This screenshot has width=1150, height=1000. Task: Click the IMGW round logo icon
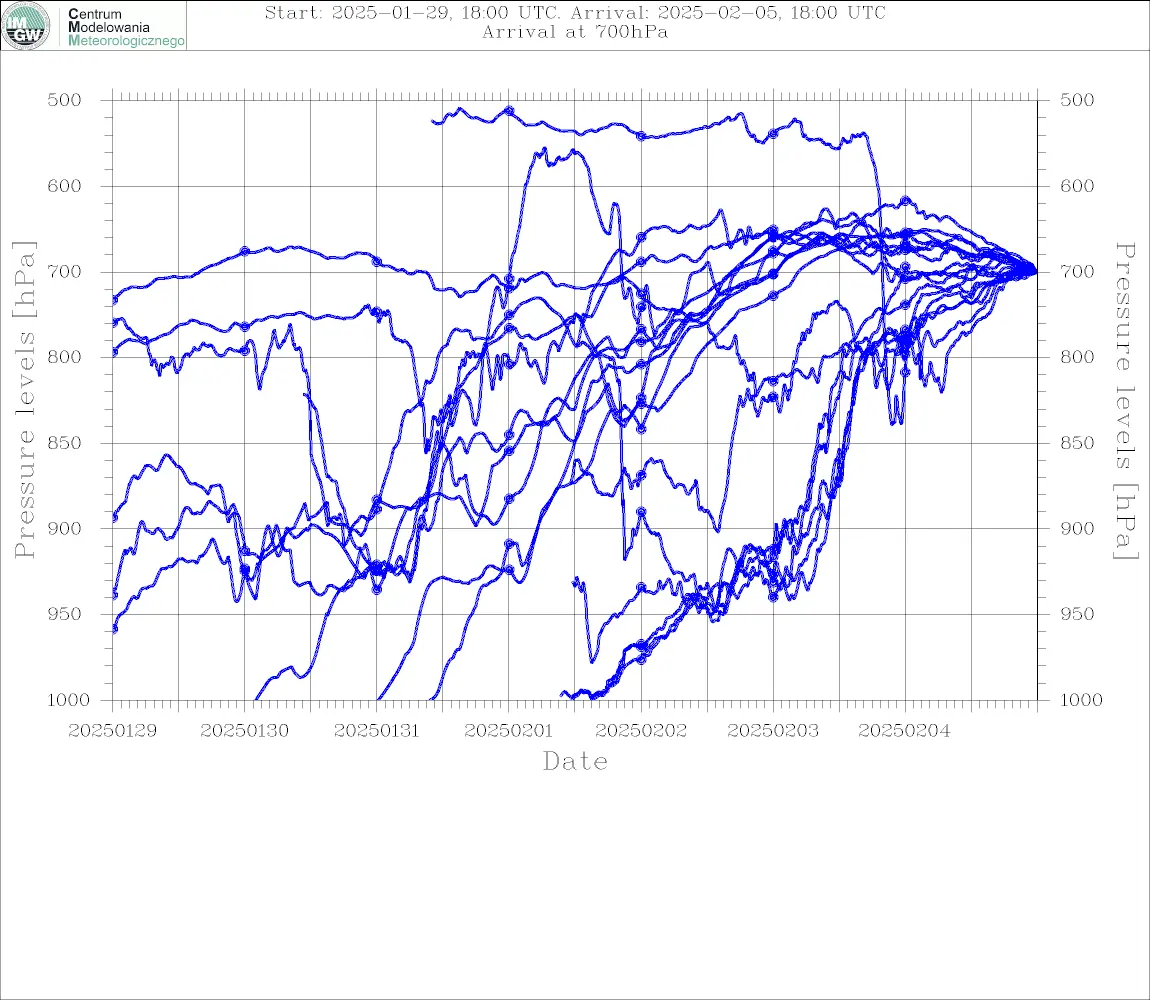pyautogui.click(x=26, y=26)
